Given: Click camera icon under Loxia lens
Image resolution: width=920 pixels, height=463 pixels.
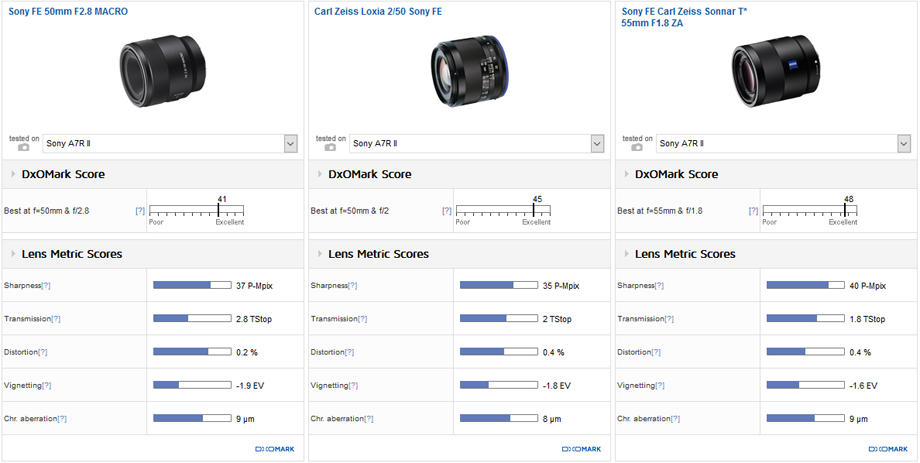Looking at the screenshot, I should click(x=330, y=147).
